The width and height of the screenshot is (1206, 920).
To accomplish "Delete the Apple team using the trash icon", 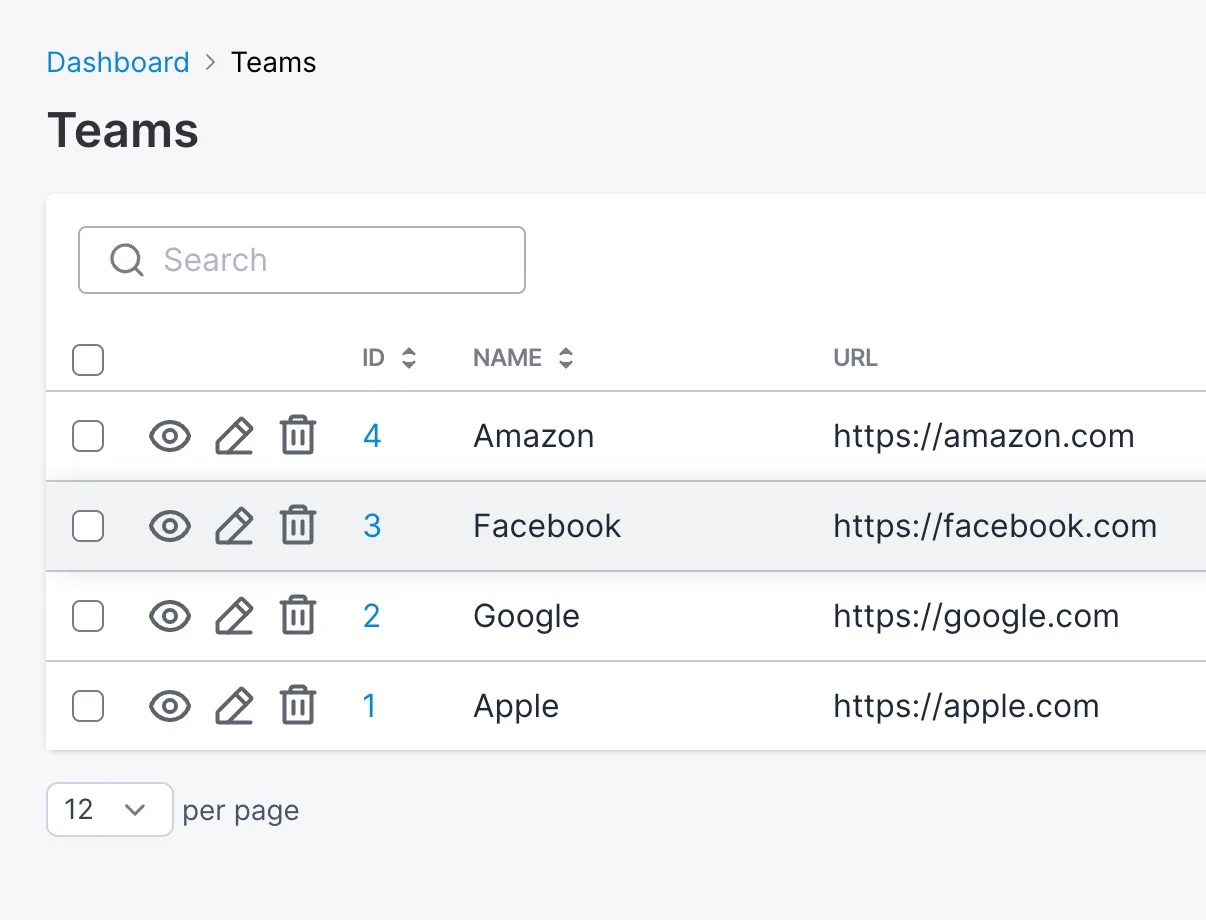I will pos(297,706).
